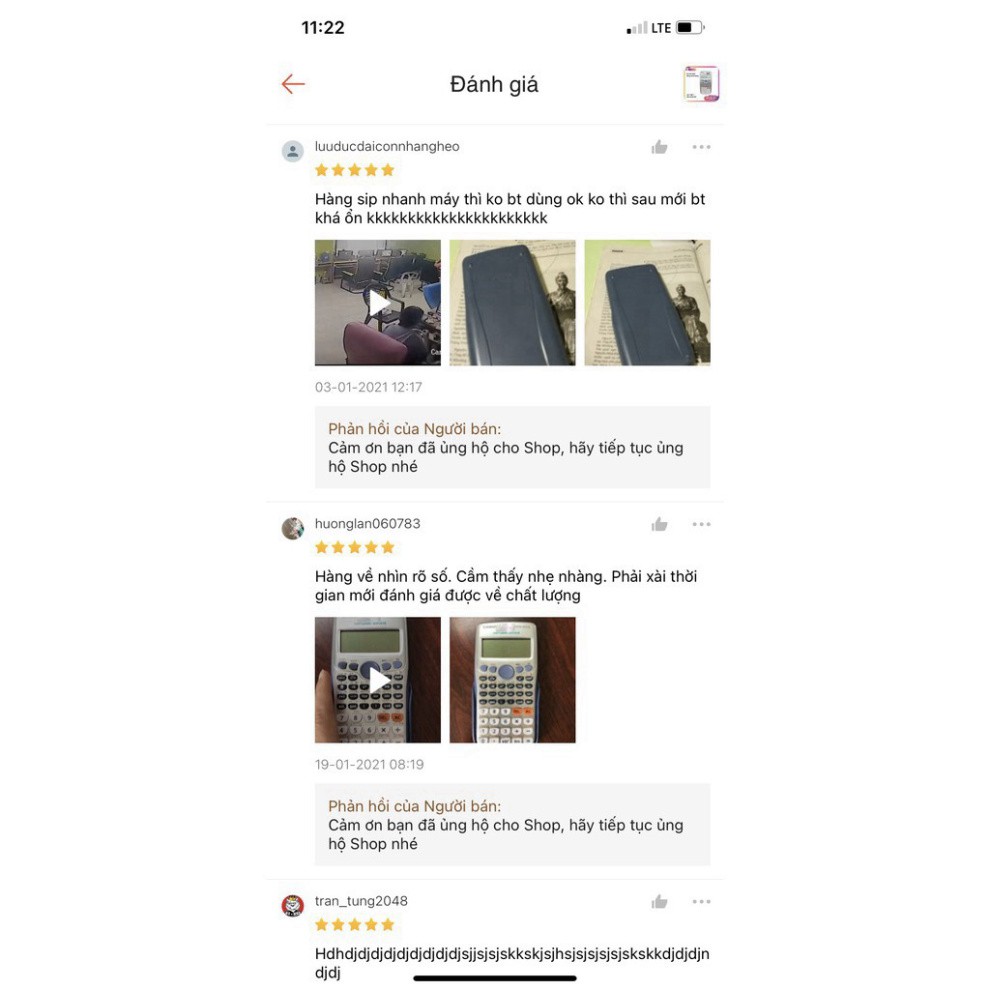Open luuducdaiconnhangheo user profile name
Image resolution: width=990 pixels, height=990 pixels.
387,146
